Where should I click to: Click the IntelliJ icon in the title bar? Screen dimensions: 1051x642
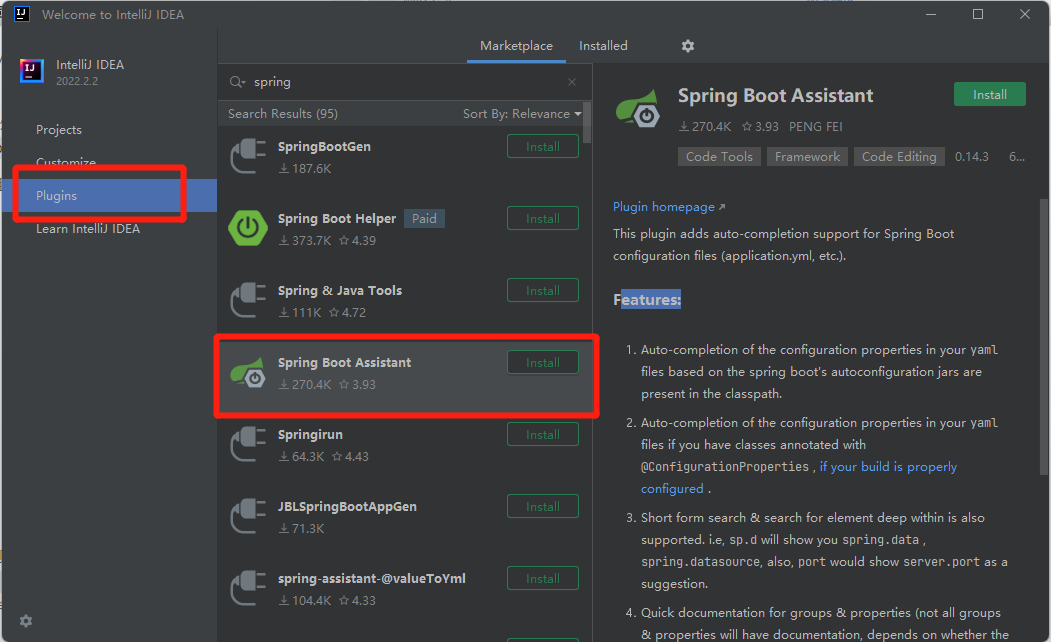[21, 14]
